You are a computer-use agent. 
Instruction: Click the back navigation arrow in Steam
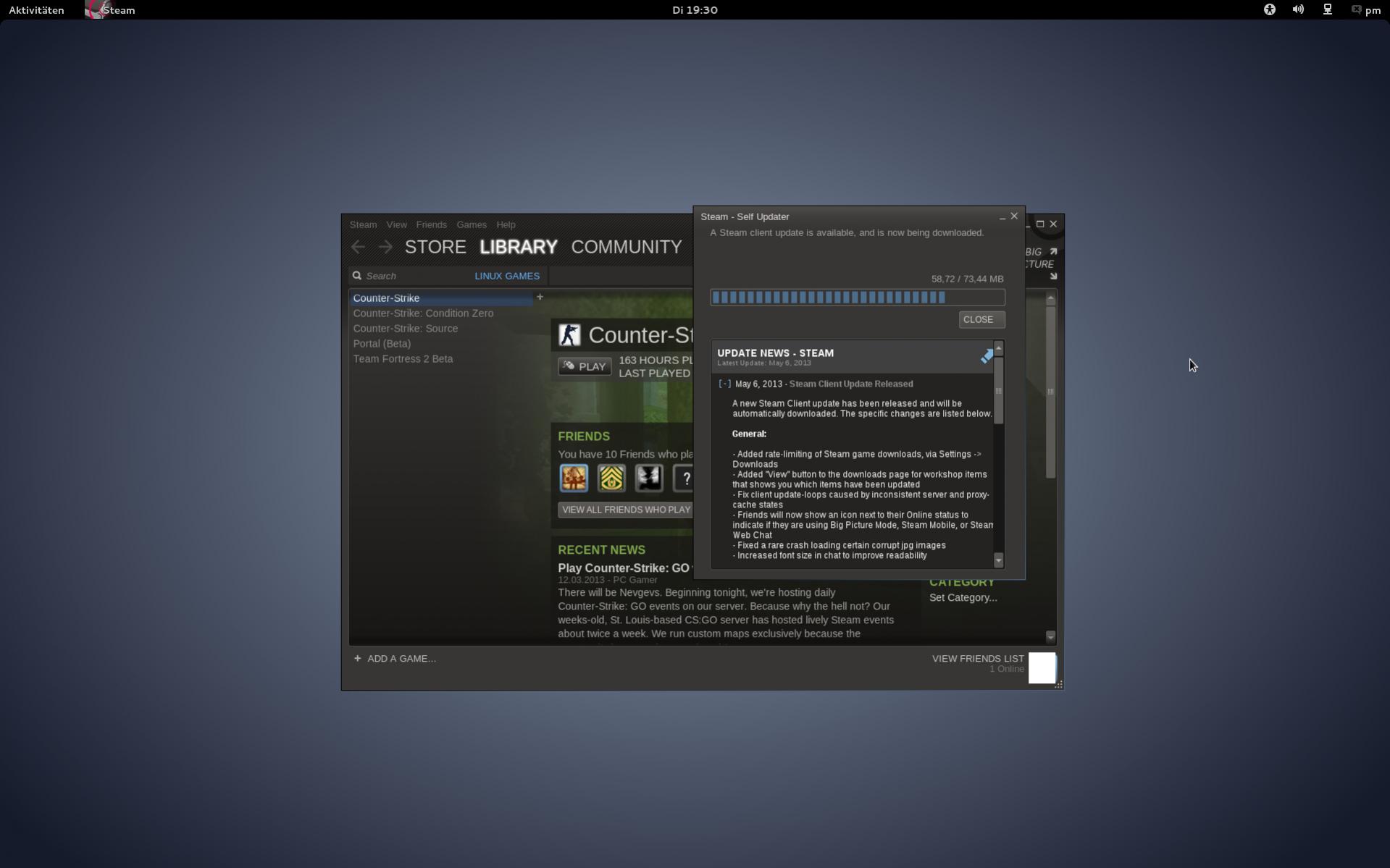[358, 248]
